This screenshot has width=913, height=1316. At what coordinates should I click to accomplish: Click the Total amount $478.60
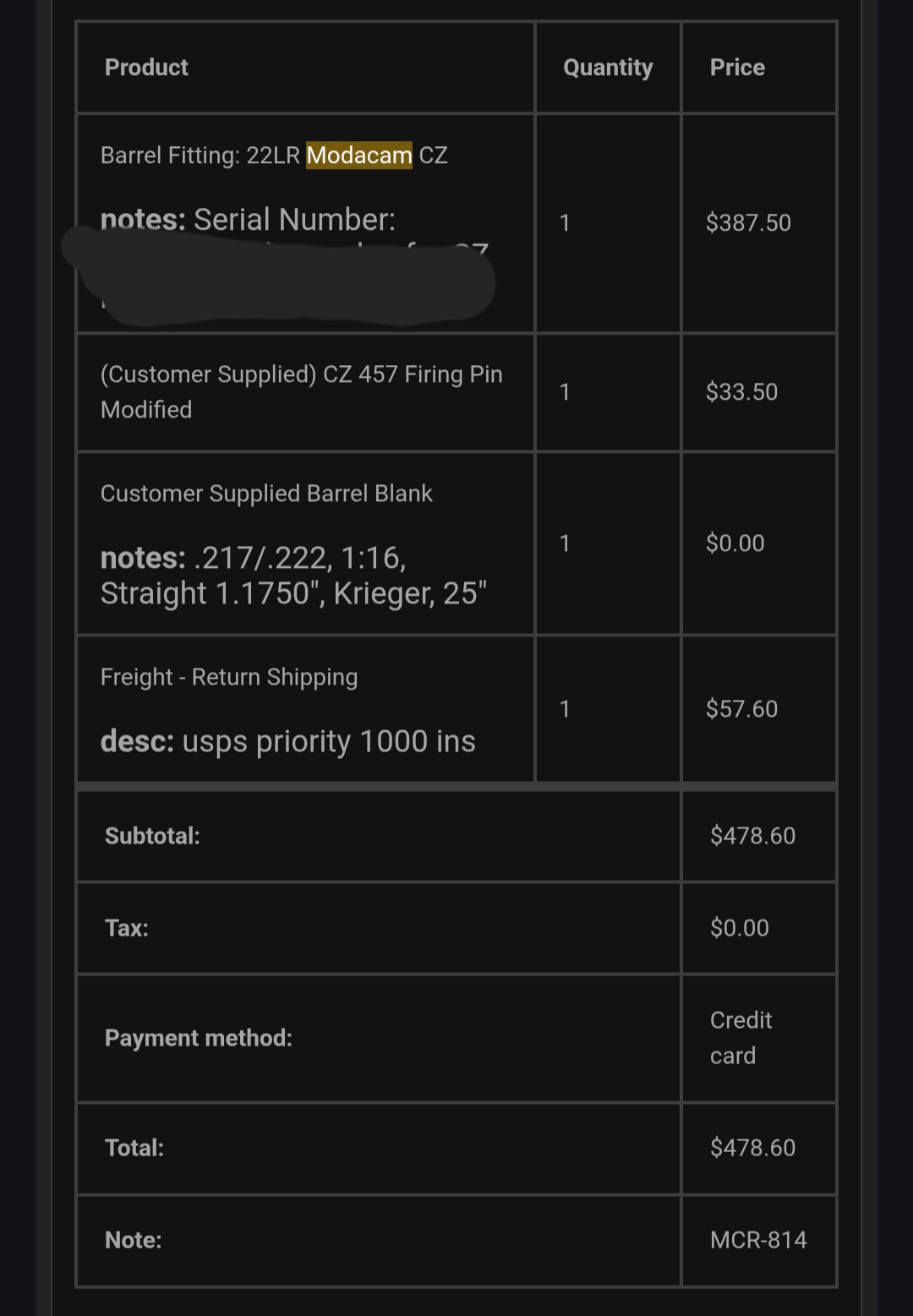(752, 1148)
